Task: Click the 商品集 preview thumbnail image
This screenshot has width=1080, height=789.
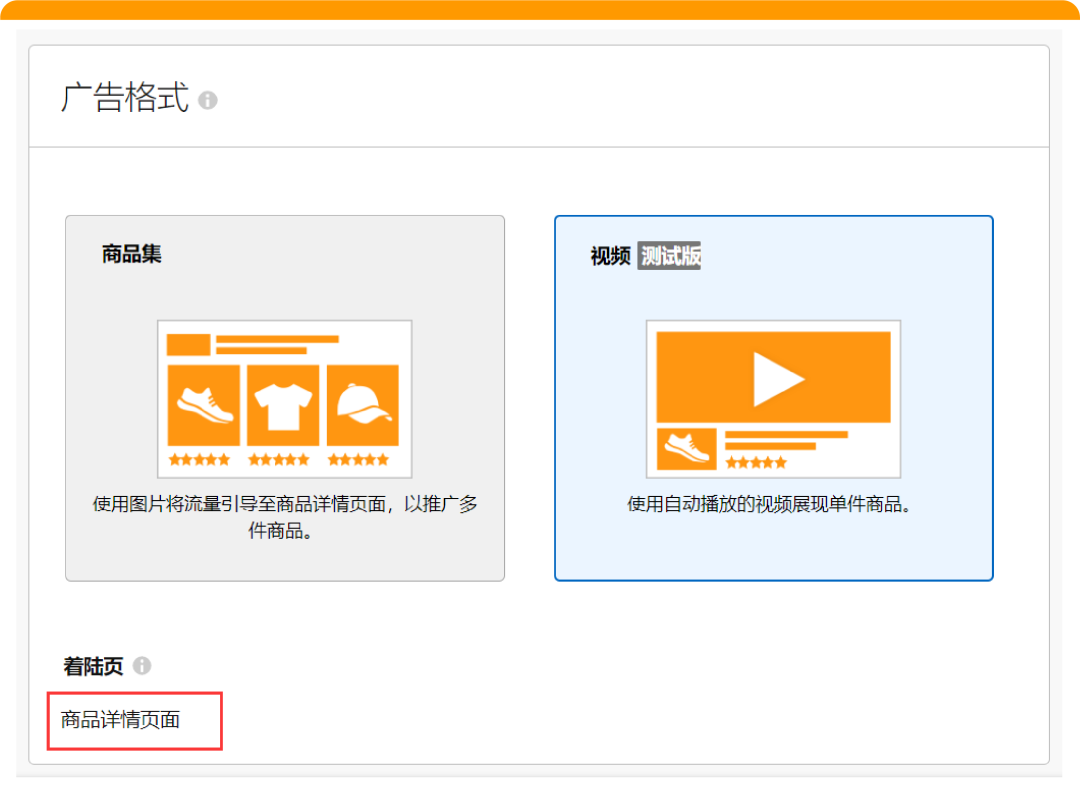Action: click(285, 395)
